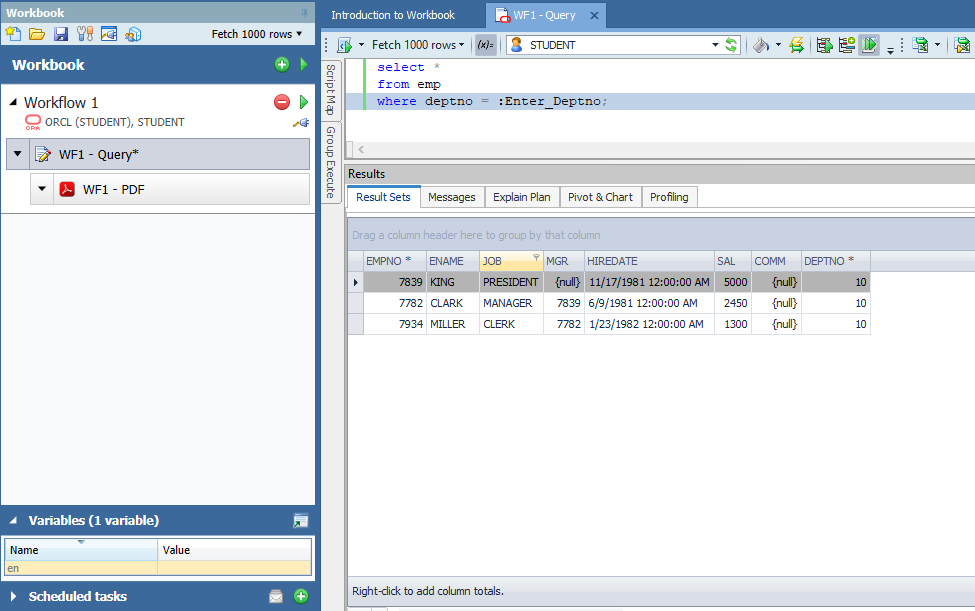Open a workbook with the folder icon

point(37,34)
